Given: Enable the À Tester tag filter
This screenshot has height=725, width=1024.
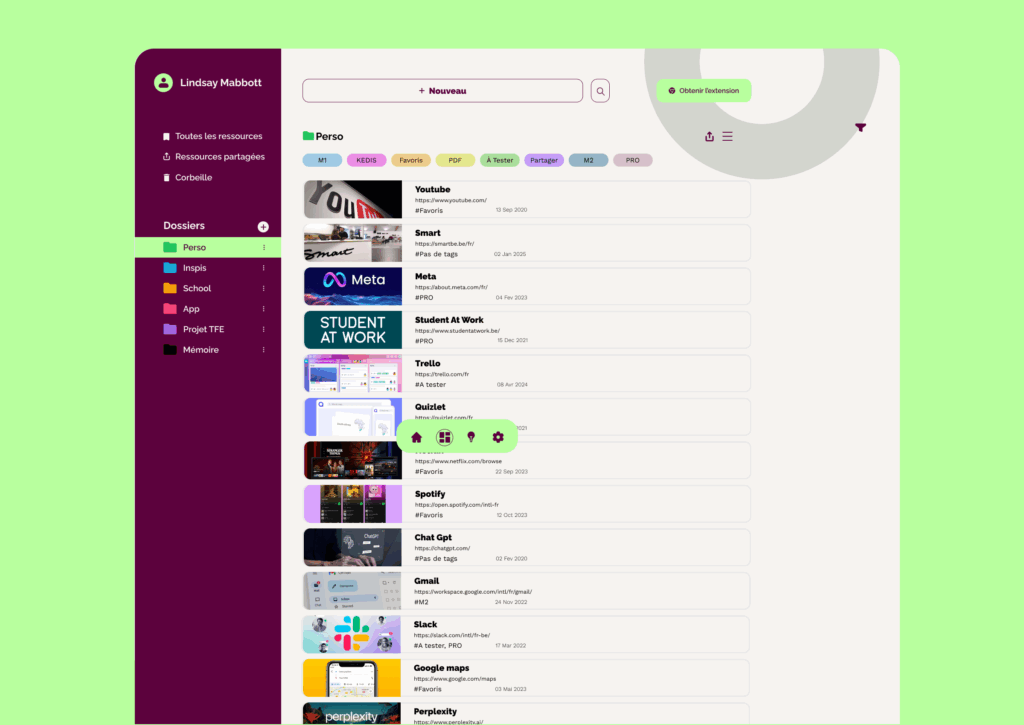Looking at the screenshot, I should coord(499,160).
